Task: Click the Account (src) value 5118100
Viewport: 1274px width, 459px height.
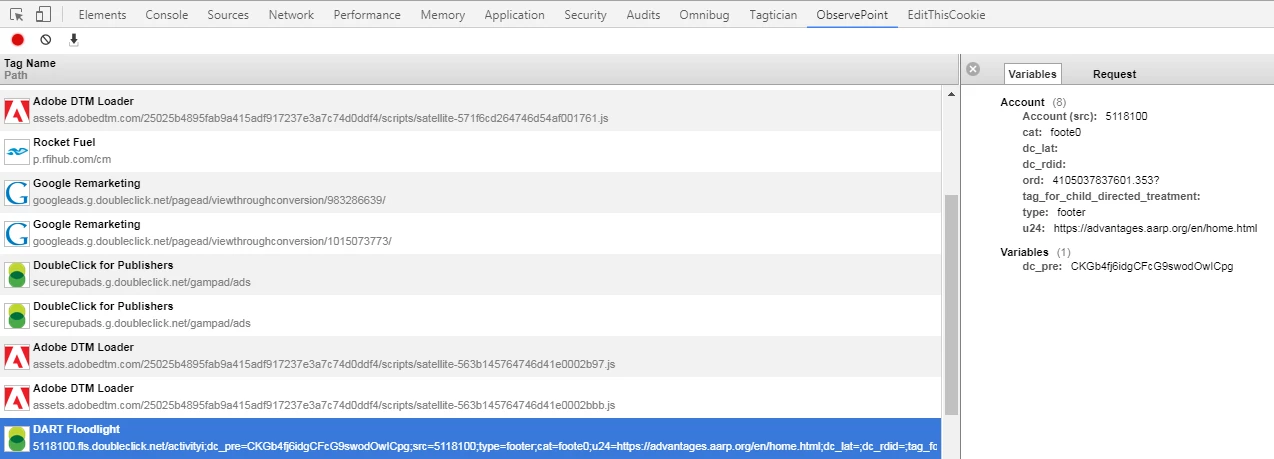Action: coord(1126,116)
